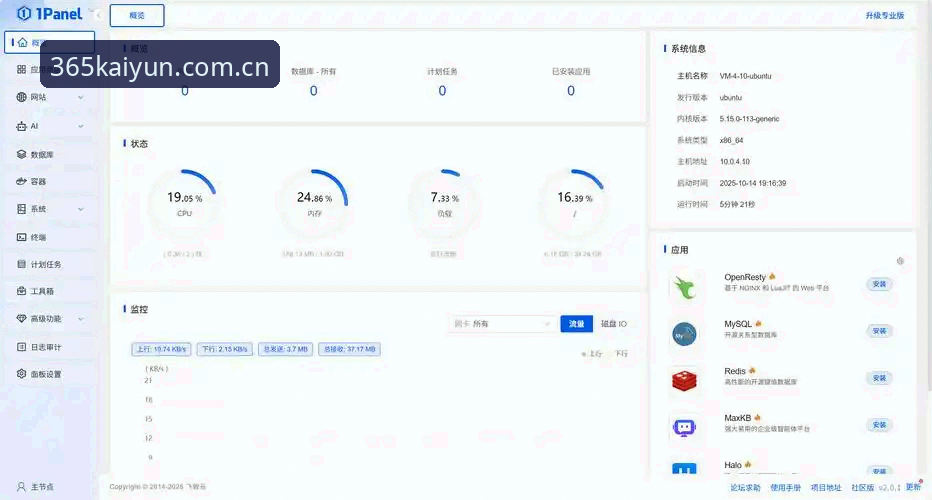The height and width of the screenshot is (500, 932).
Task: Open 计划任务 scheduled tasks icon
Action: click(x=21, y=264)
